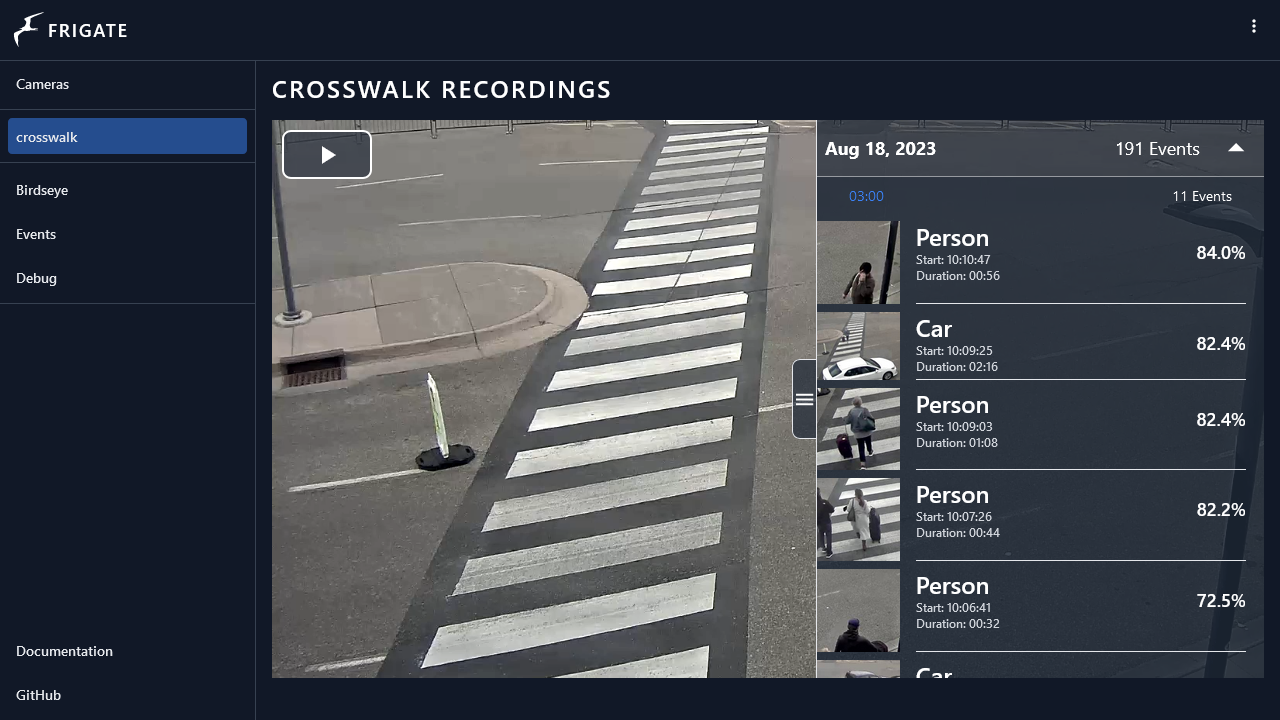
Task: Click the Frigate bird logo
Action: 29,30
